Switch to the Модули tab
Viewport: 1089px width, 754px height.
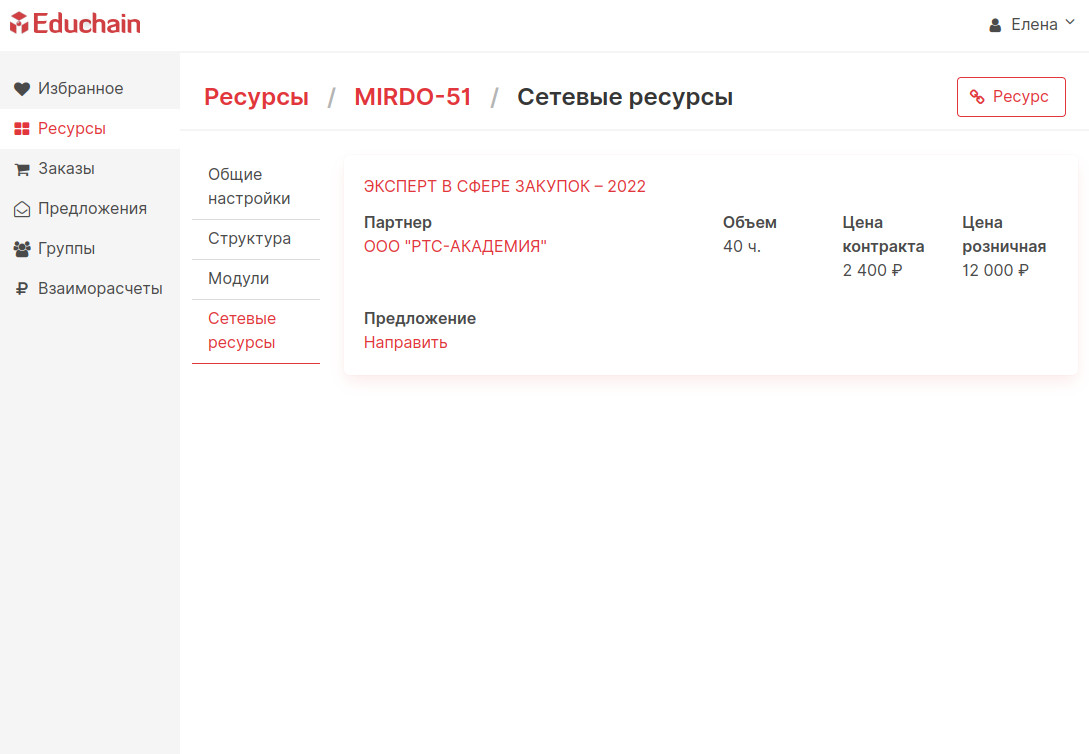coord(256,279)
